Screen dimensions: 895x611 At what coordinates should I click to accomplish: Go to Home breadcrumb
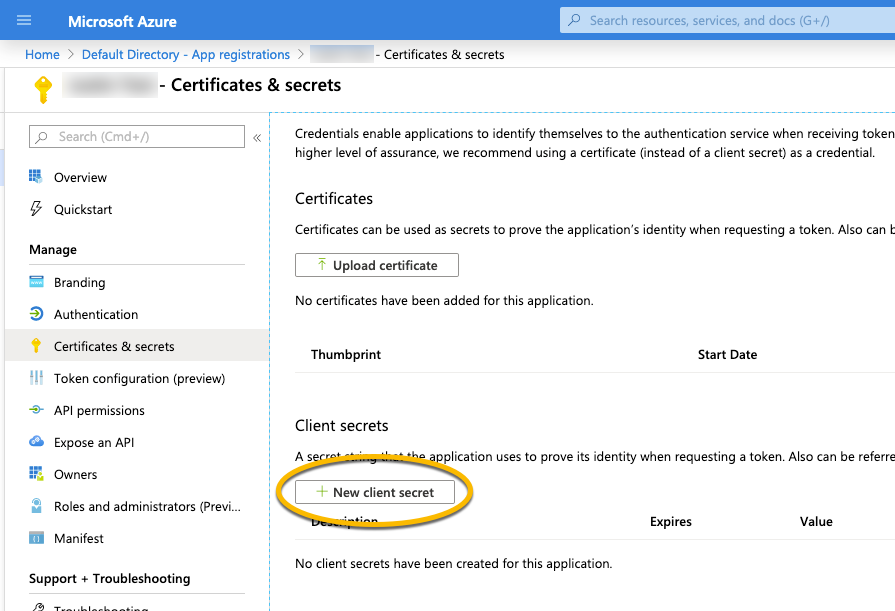pyautogui.click(x=42, y=55)
